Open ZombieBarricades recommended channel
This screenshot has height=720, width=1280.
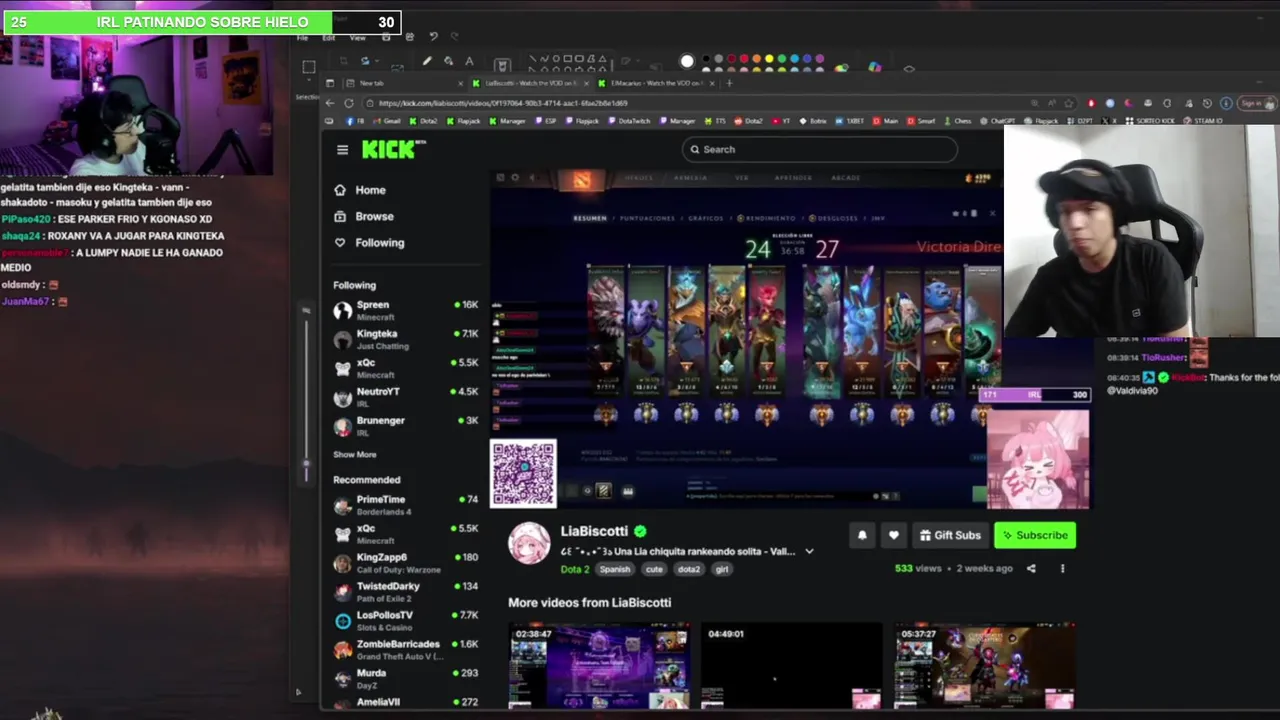click(x=405, y=650)
